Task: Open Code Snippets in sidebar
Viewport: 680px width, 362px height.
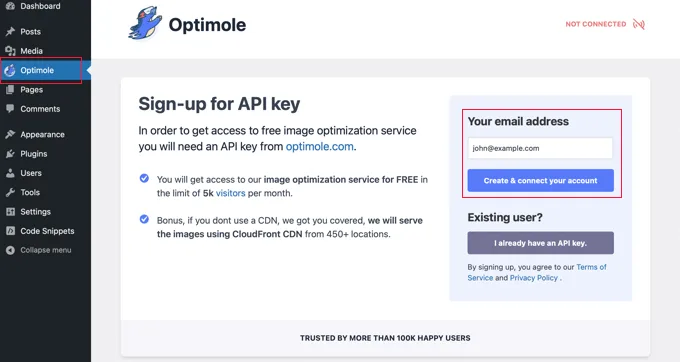Action: [x=46, y=231]
